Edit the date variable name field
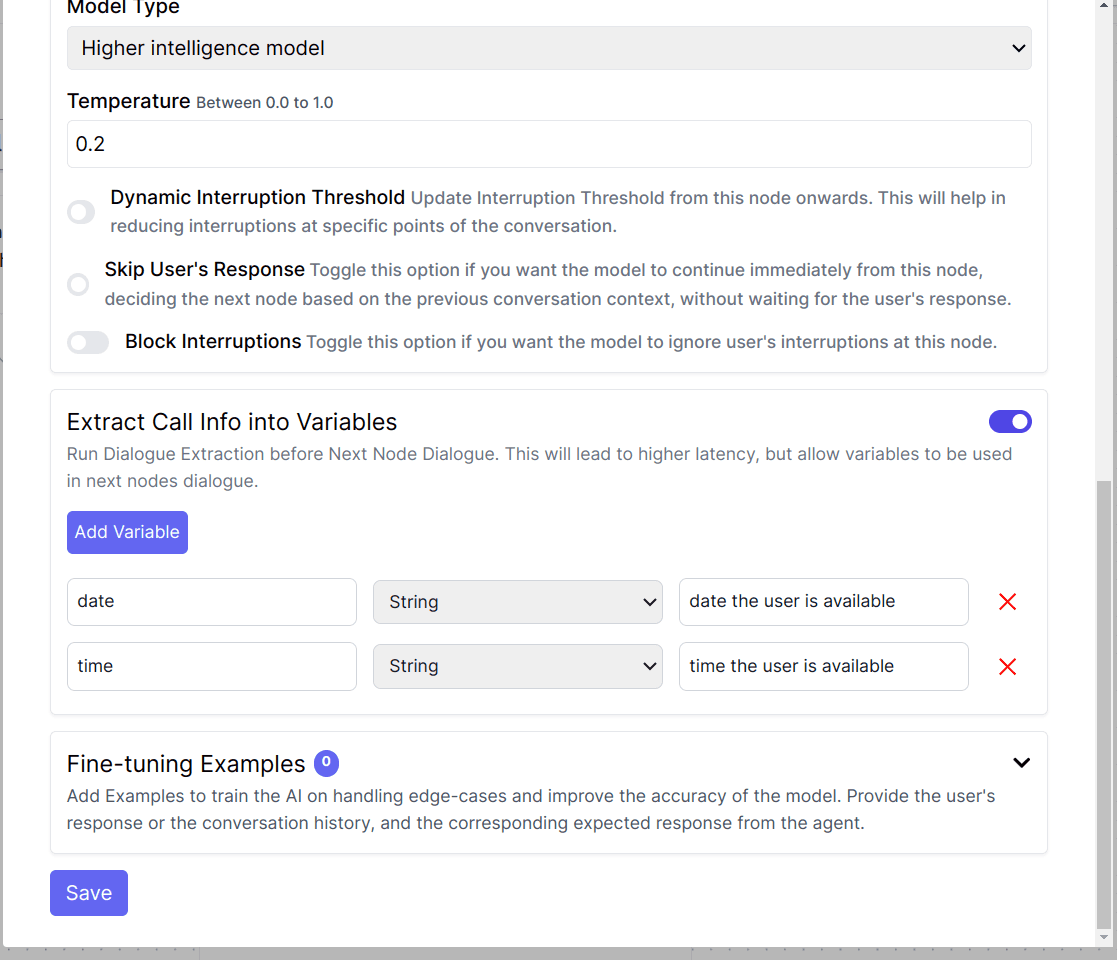This screenshot has height=960, width=1117. point(212,602)
